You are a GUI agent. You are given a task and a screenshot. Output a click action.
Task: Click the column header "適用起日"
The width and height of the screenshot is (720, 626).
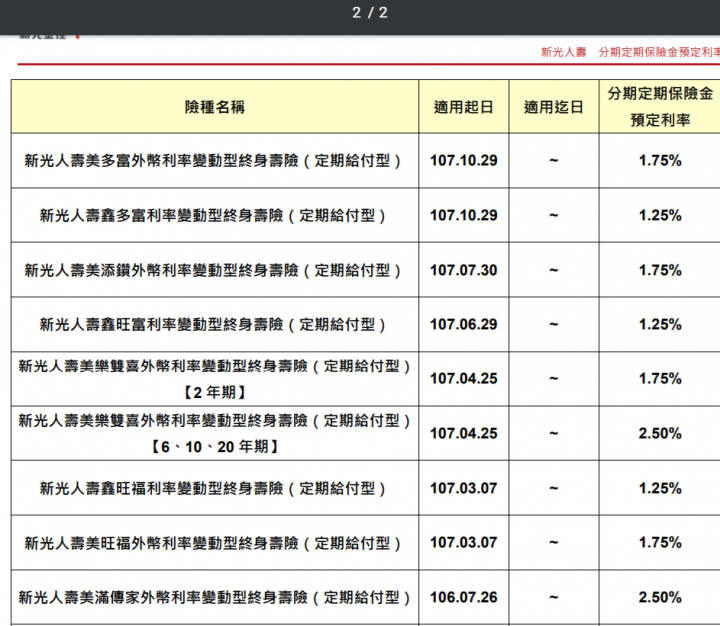(x=463, y=107)
